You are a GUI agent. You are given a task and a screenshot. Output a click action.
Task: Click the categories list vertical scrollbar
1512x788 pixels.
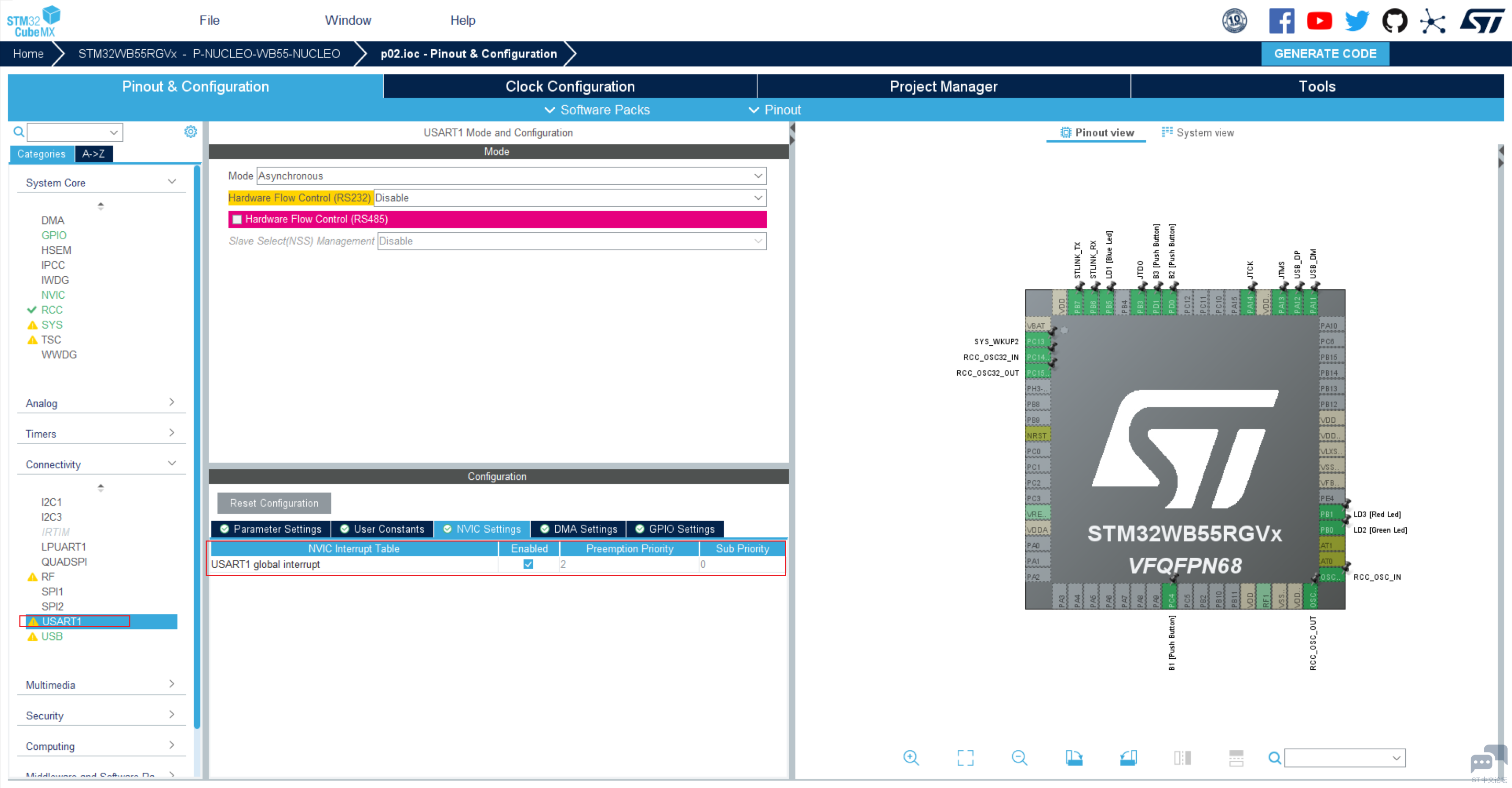coord(197,446)
